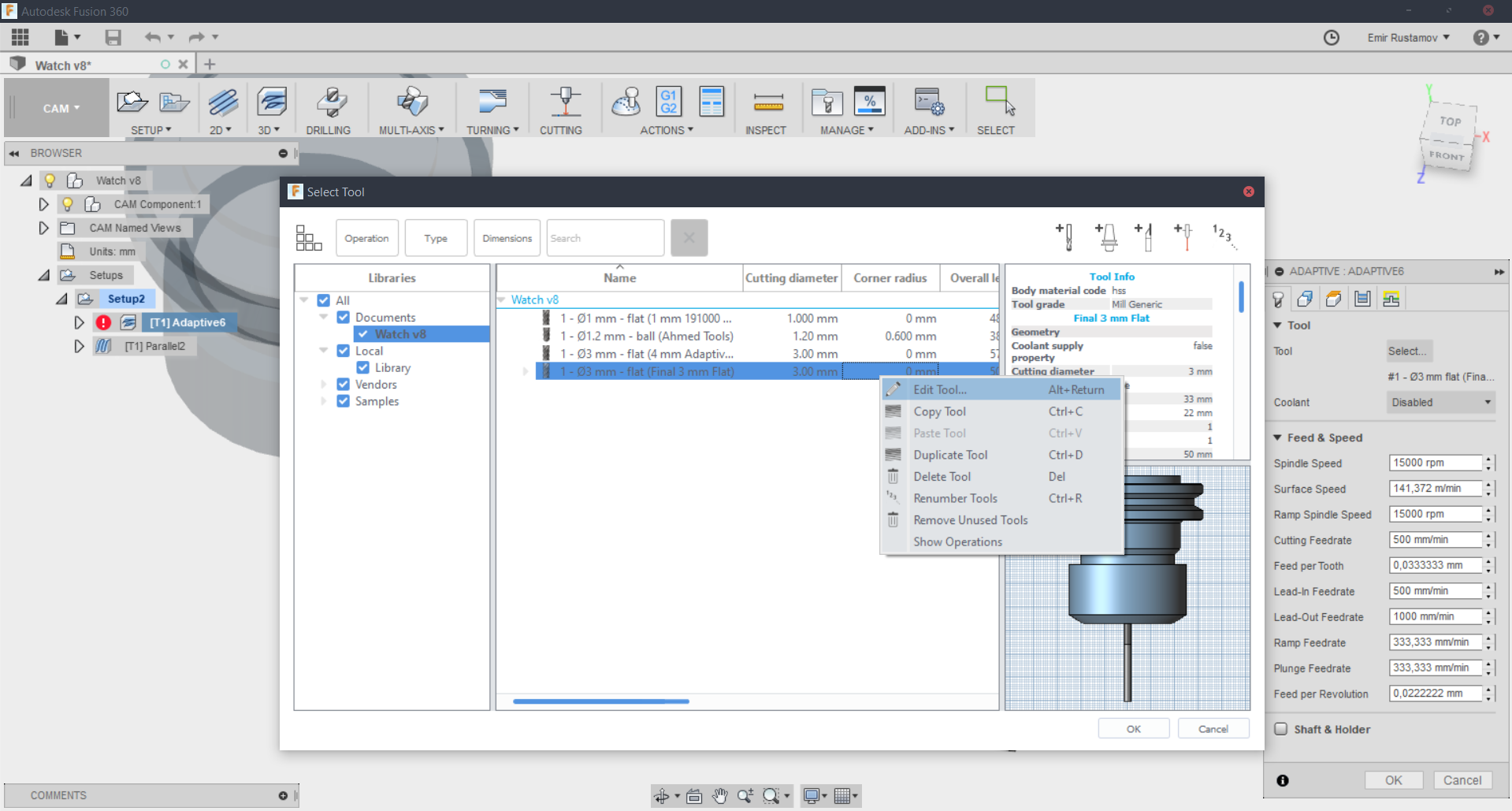Click the Turning operation icon
1512x811 pixels.
pos(492,102)
